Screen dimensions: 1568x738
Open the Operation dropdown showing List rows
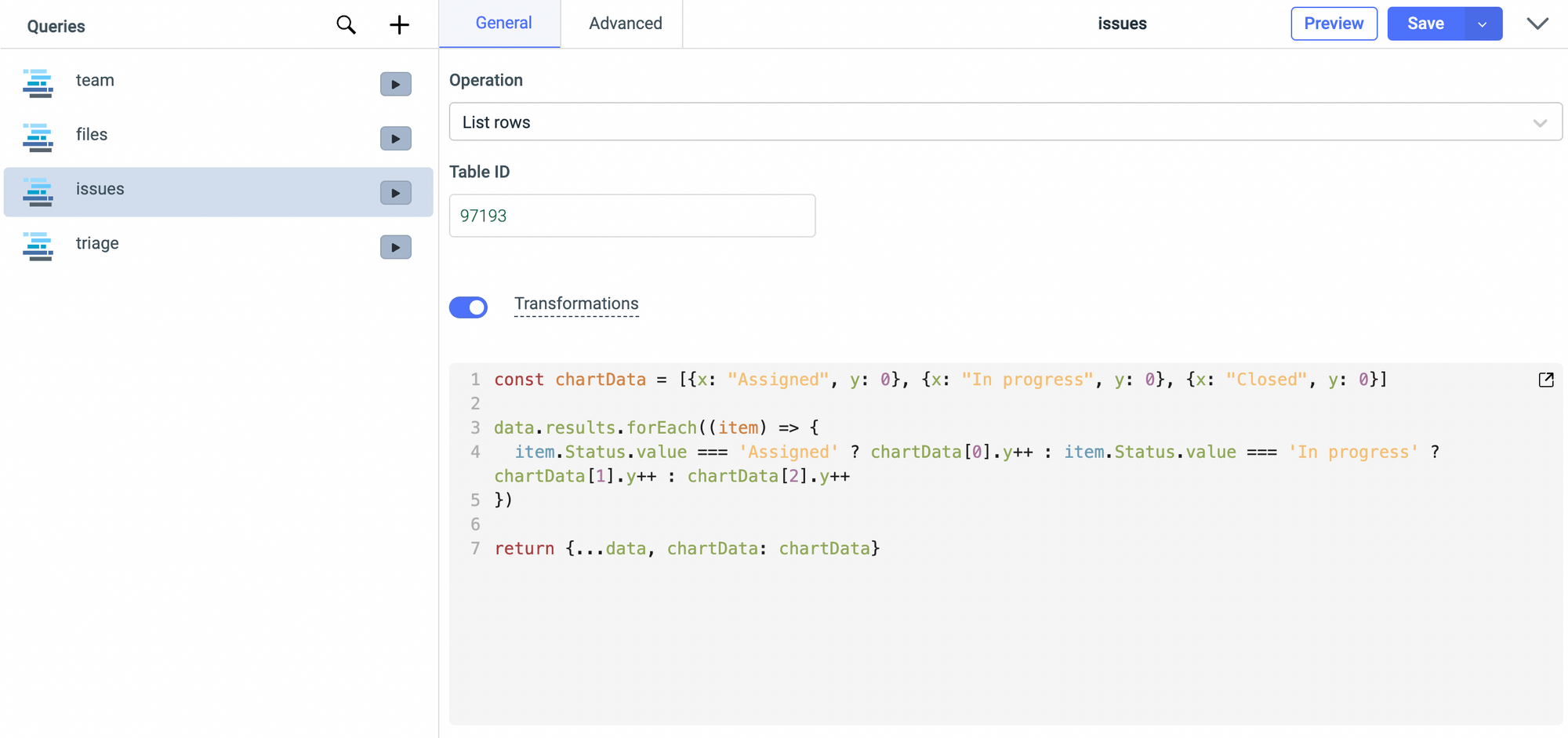point(1004,122)
